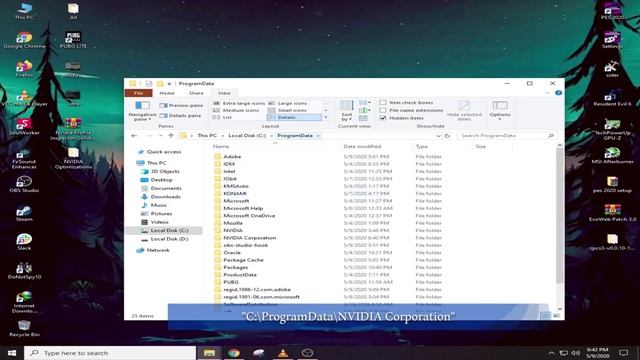Click Hide selected items button

464,111
